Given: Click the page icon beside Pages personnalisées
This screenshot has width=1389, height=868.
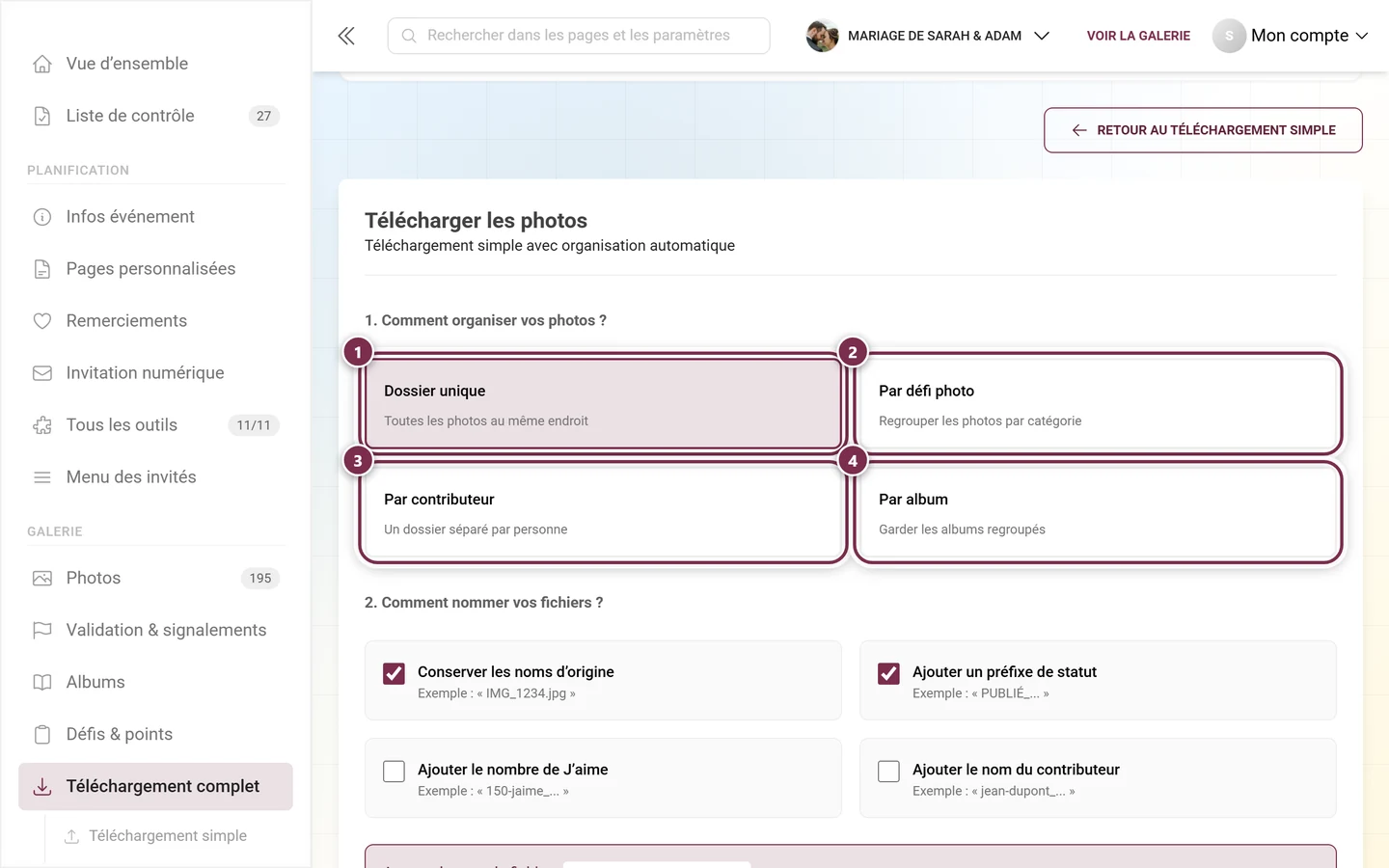Looking at the screenshot, I should coord(42,269).
